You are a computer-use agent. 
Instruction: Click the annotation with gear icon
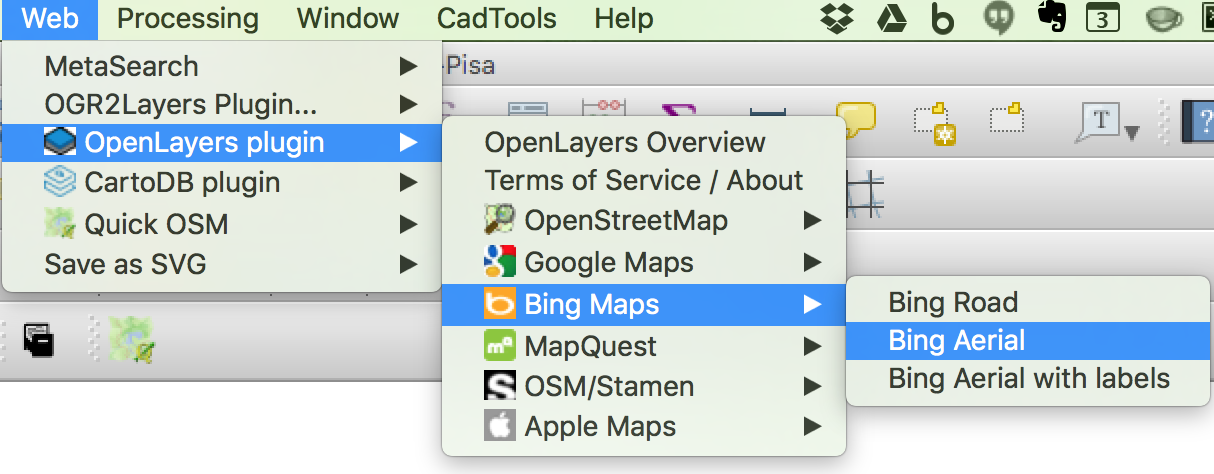(x=934, y=122)
